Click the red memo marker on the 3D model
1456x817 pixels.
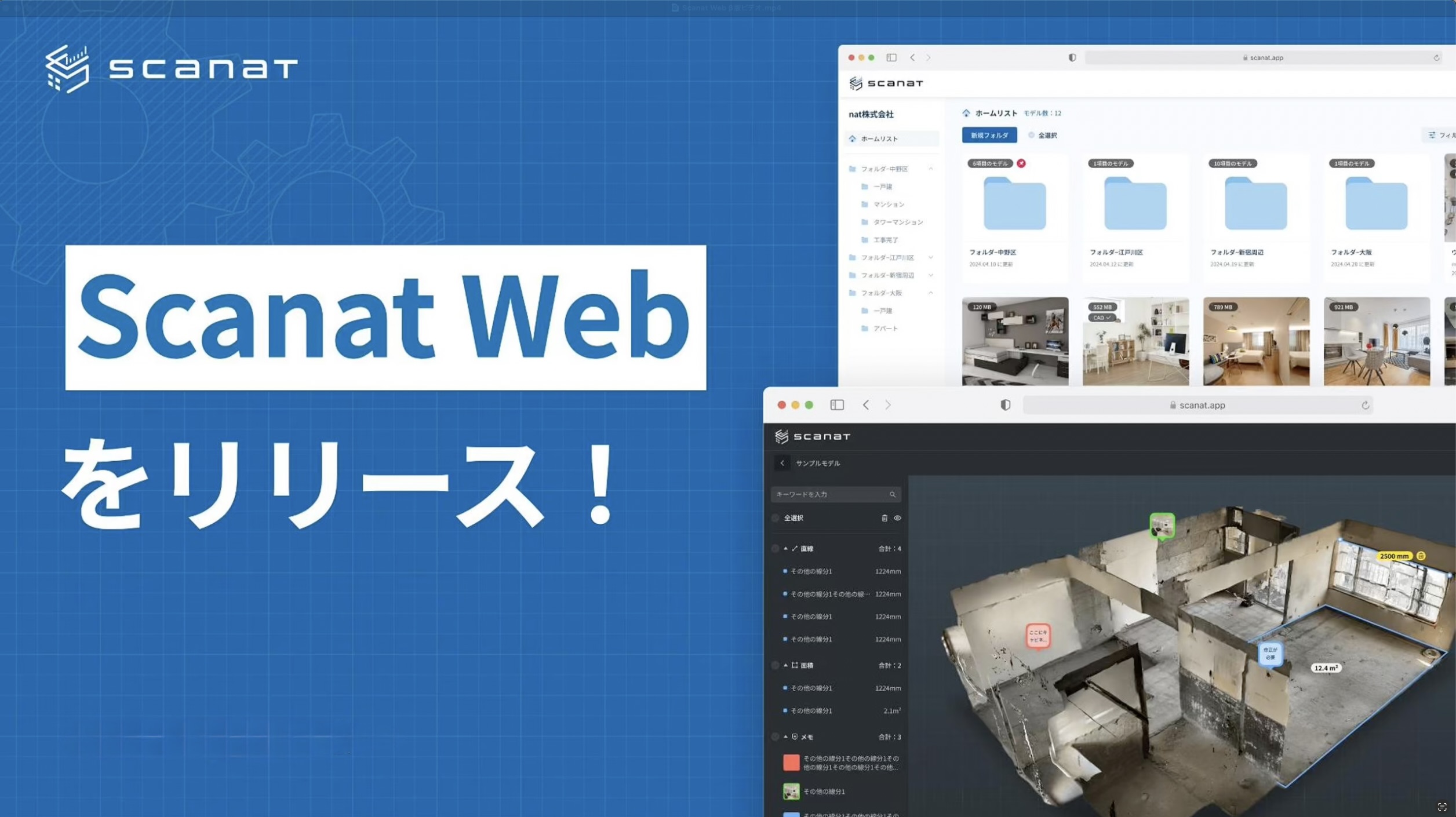(x=1038, y=636)
